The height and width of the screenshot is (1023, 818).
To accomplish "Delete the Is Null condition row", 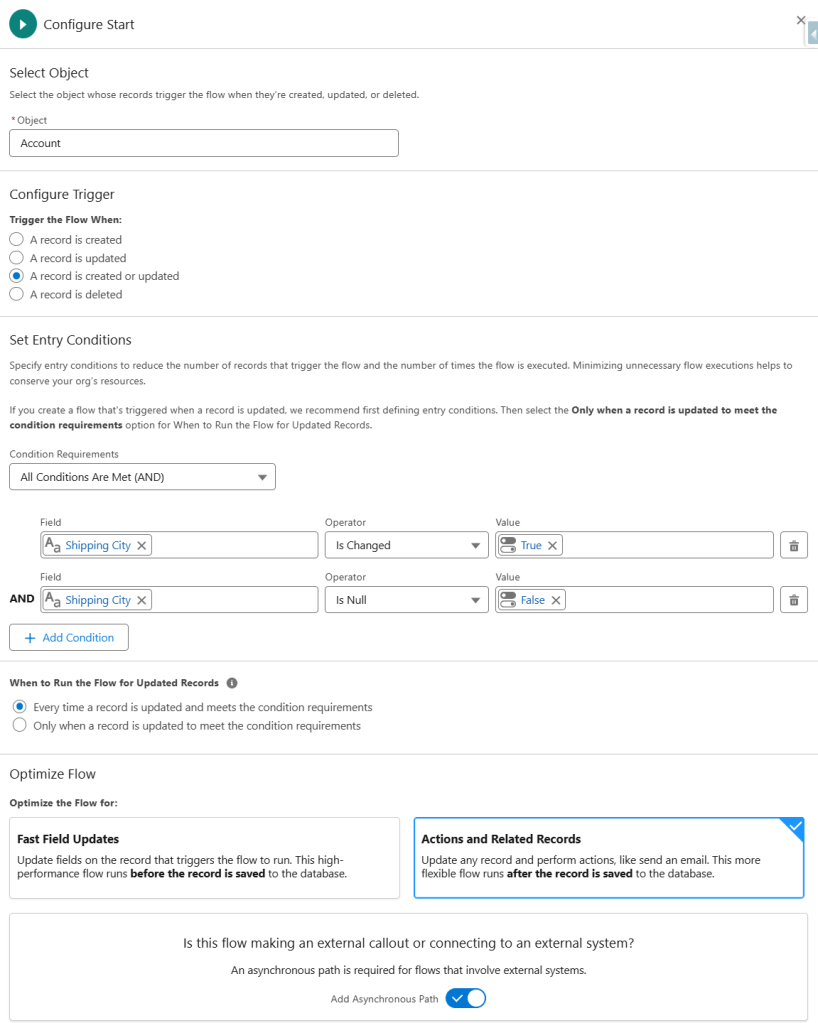I will (793, 600).
